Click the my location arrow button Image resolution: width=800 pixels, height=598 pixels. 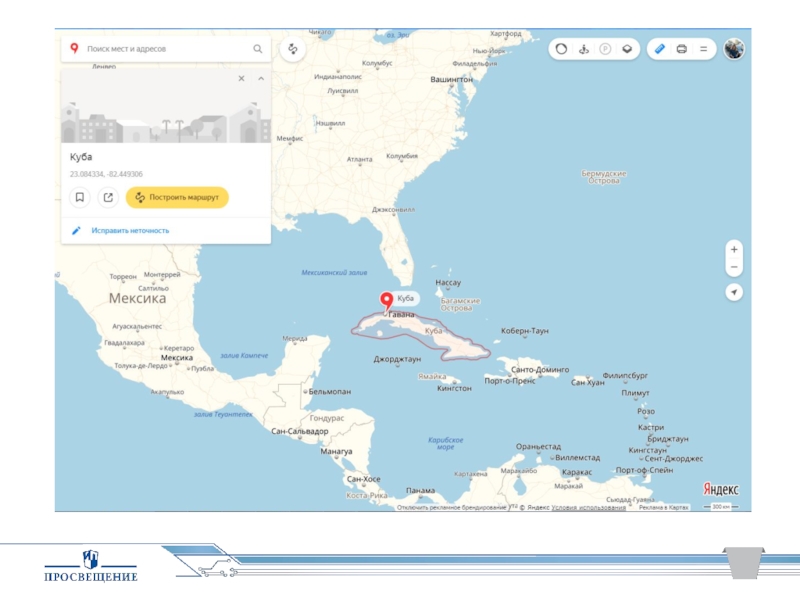click(734, 292)
